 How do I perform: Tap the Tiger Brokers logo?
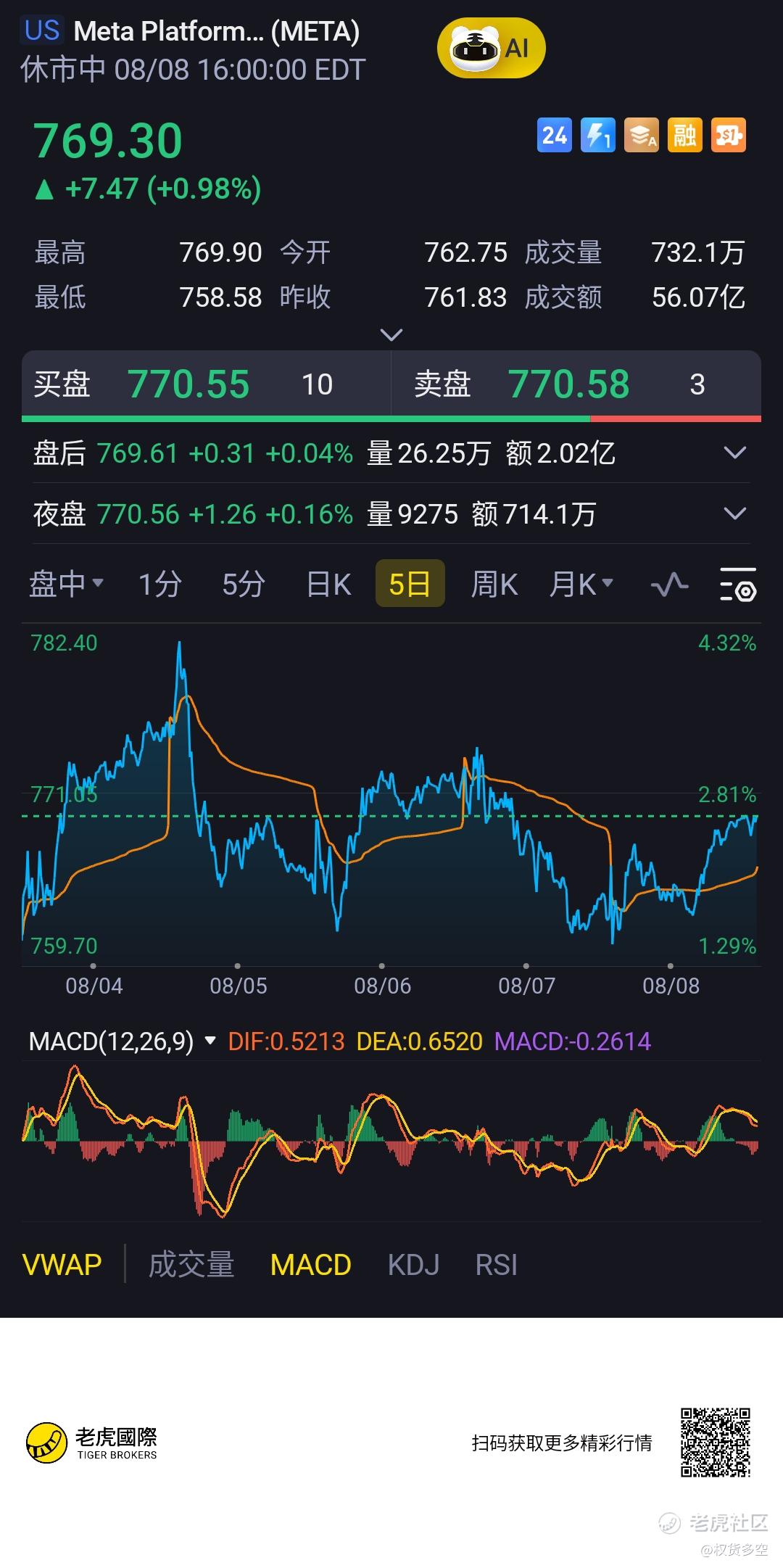point(92,1443)
